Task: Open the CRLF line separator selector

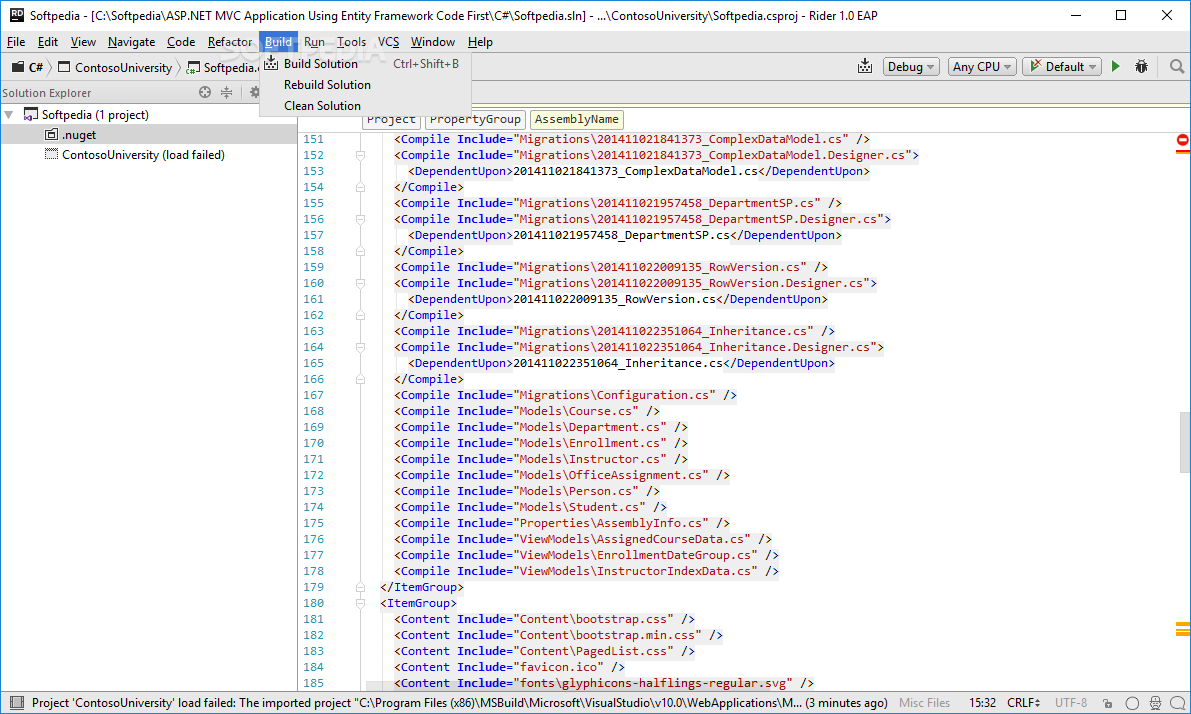Action: click(x=1023, y=703)
